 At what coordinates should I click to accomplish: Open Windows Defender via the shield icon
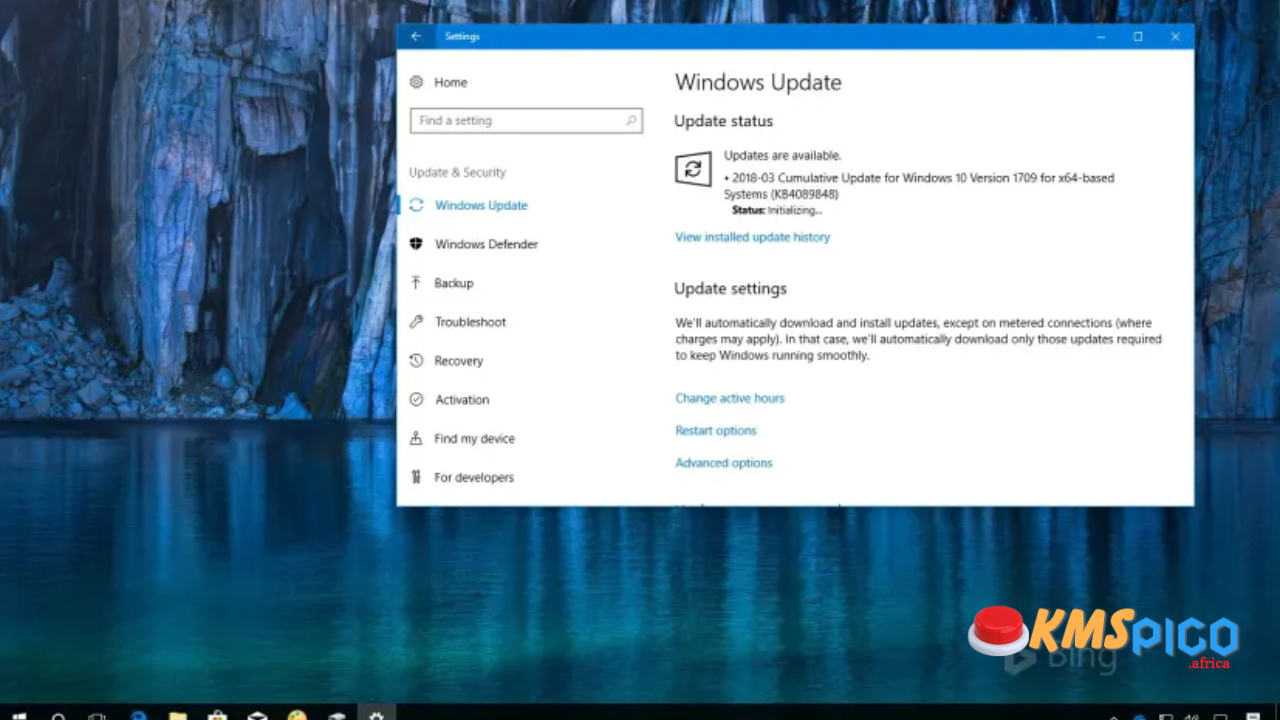click(x=416, y=244)
